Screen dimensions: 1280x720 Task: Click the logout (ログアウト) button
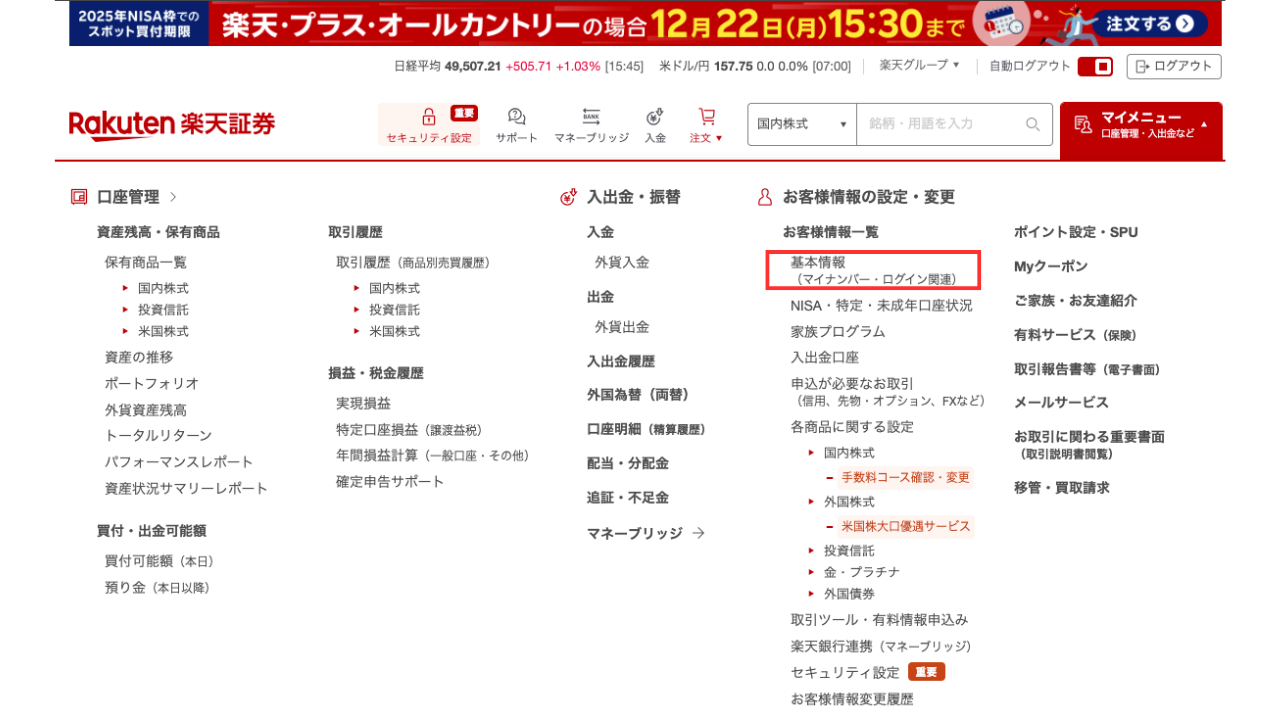pyautogui.click(x=1173, y=67)
